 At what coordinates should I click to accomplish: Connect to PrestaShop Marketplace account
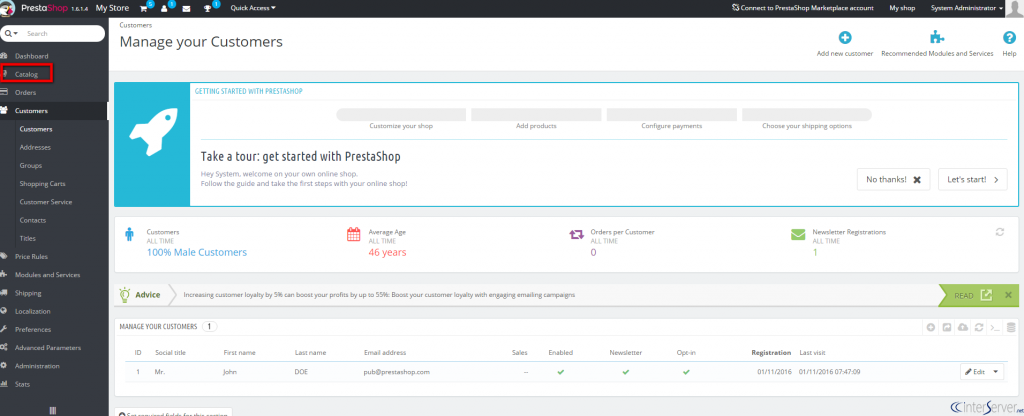point(801,8)
